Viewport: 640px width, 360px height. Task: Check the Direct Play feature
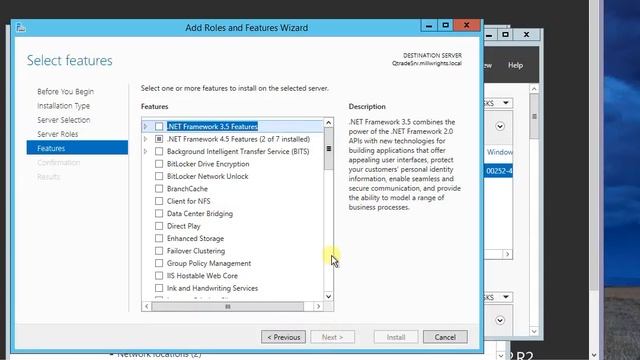(x=159, y=226)
